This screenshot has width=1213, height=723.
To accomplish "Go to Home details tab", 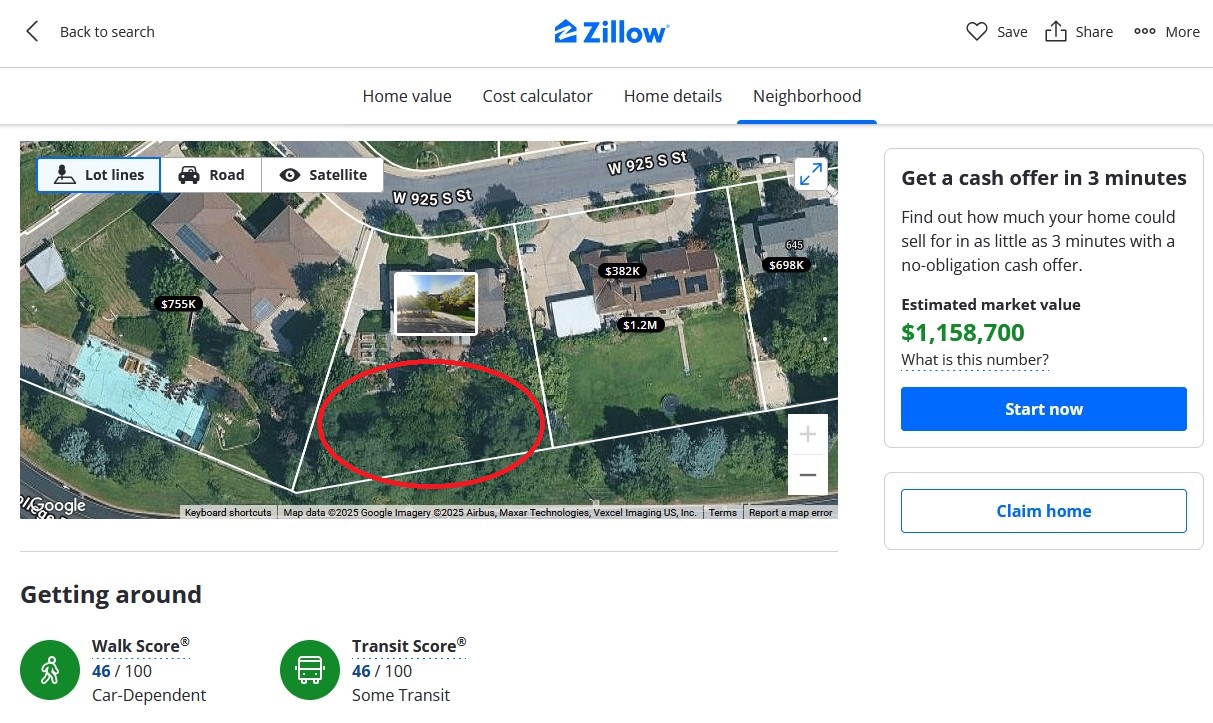I will [x=673, y=96].
